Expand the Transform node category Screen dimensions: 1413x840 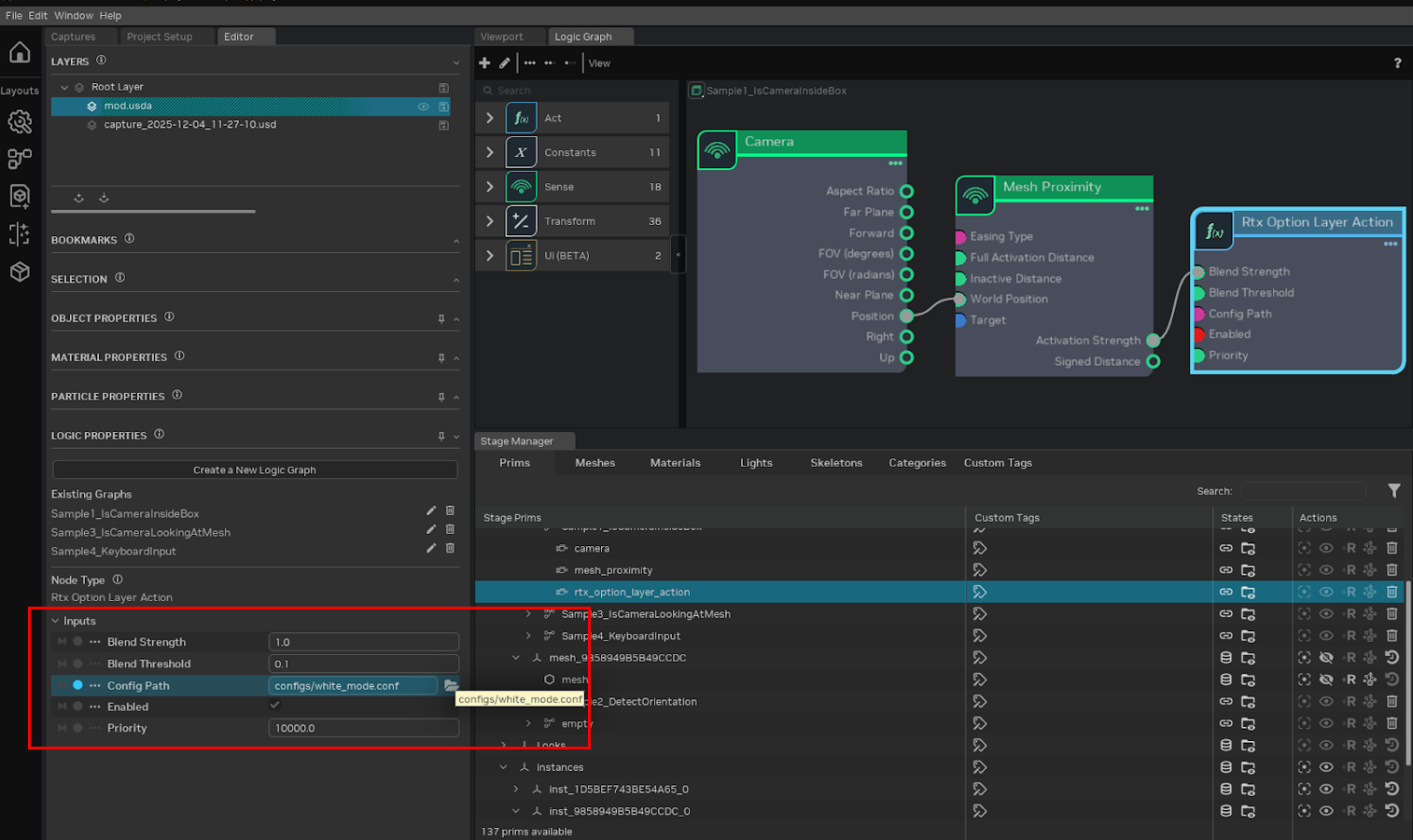pos(490,221)
